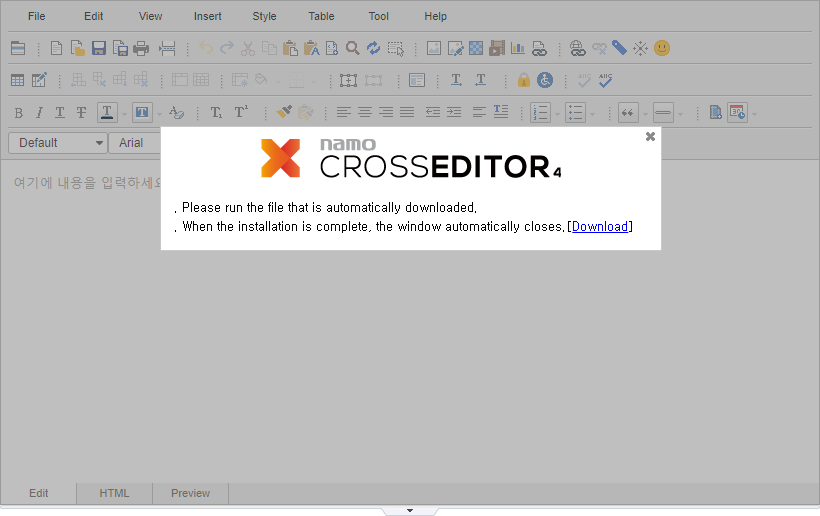The height and width of the screenshot is (516, 820).
Task: Click the wheelchair accessibility icon
Action: [x=545, y=80]
